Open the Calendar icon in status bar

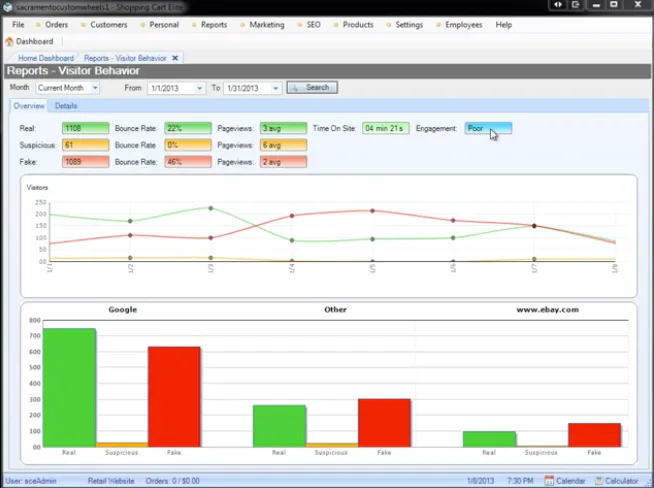coord(549,481)
